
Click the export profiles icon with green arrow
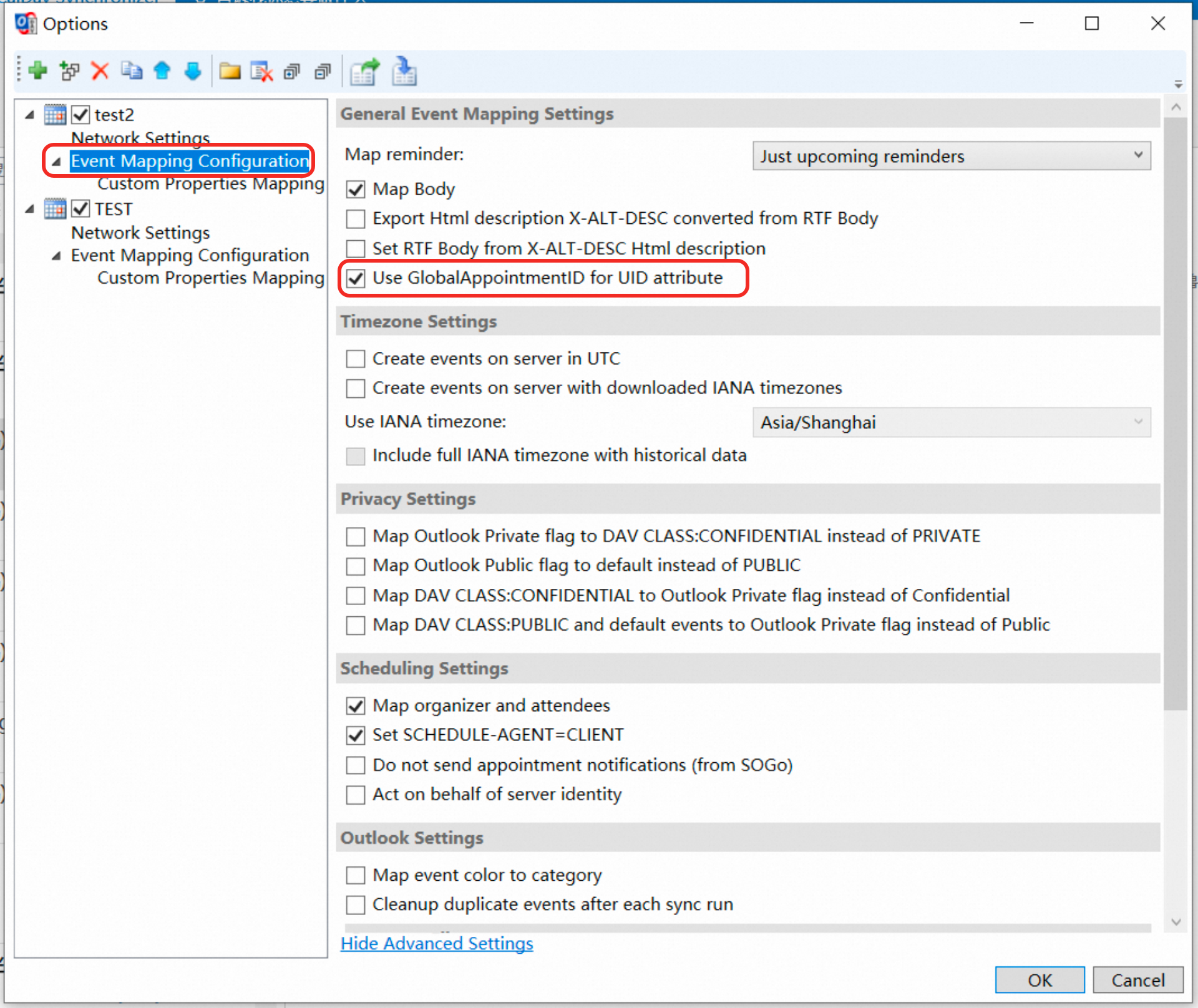pyautogui.click(x=364, y=71)
